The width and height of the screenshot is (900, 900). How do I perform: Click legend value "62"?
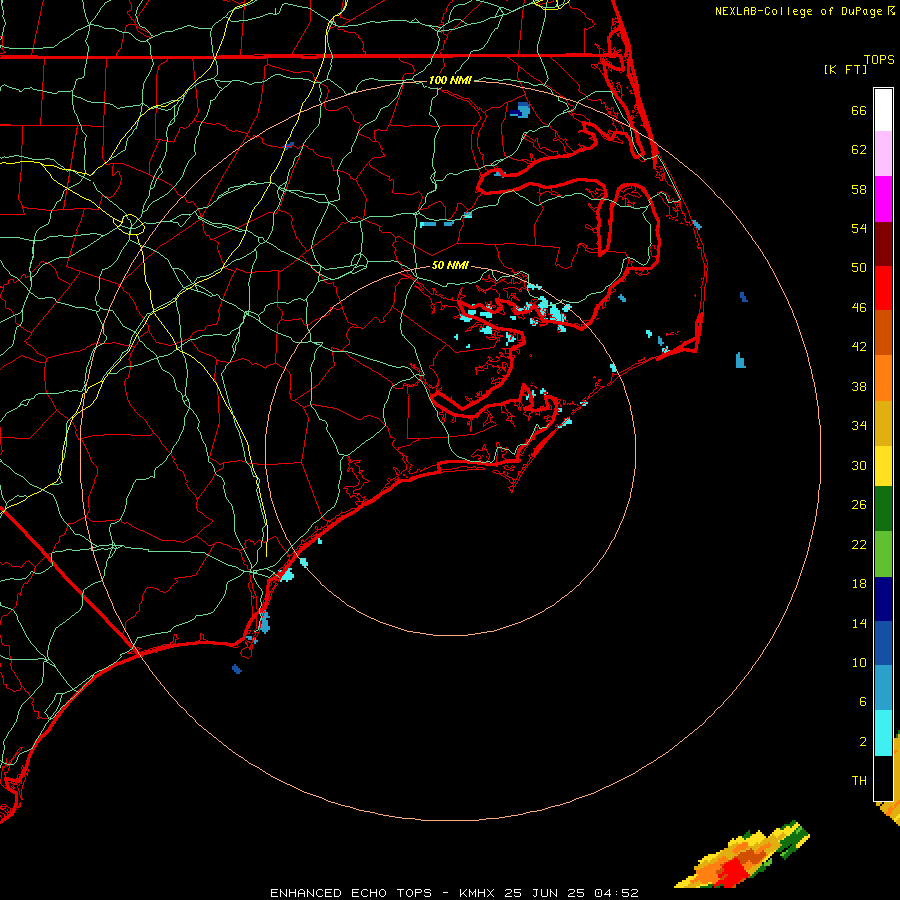click(859, 150)
